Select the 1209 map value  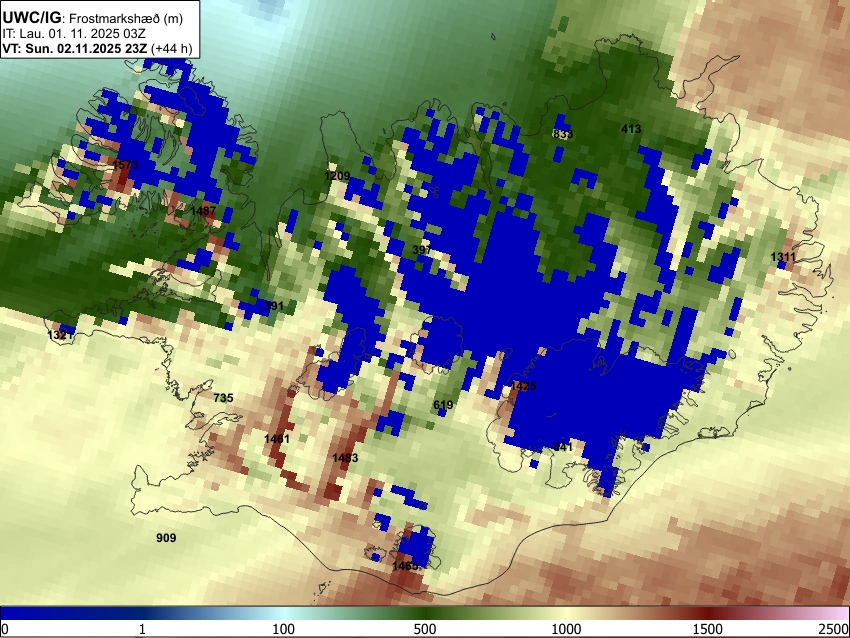coord(337,176)
